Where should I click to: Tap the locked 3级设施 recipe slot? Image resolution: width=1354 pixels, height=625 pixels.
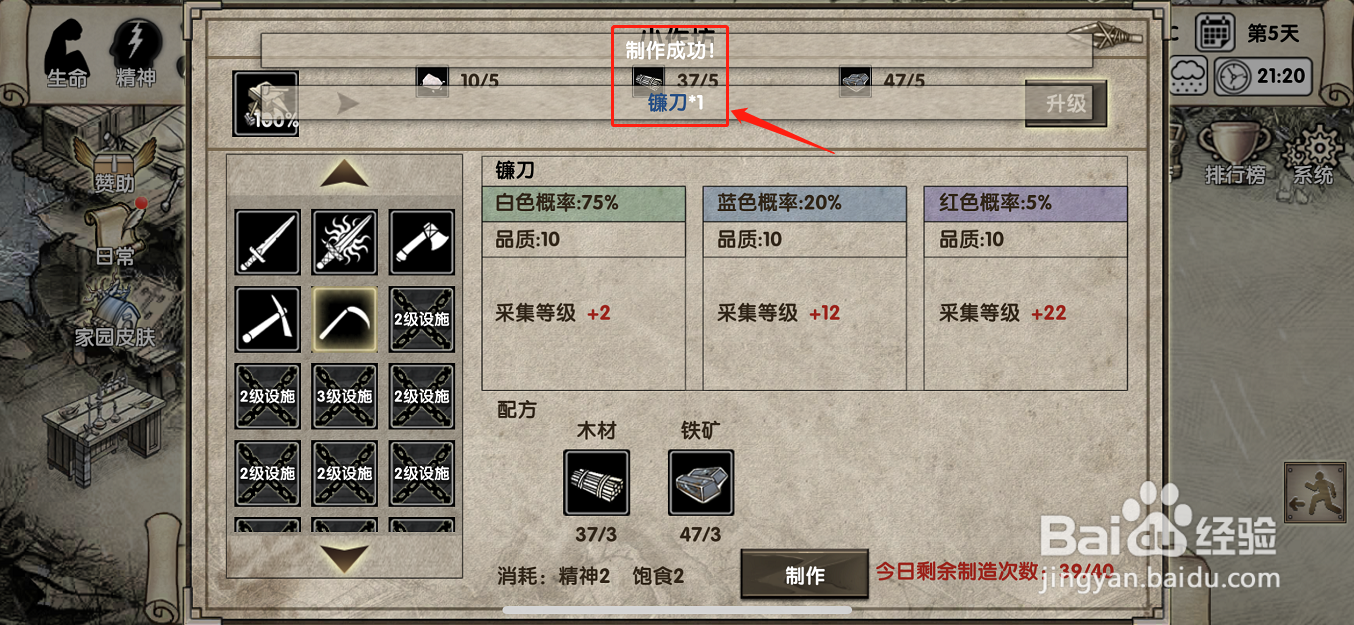coord(345,396)
